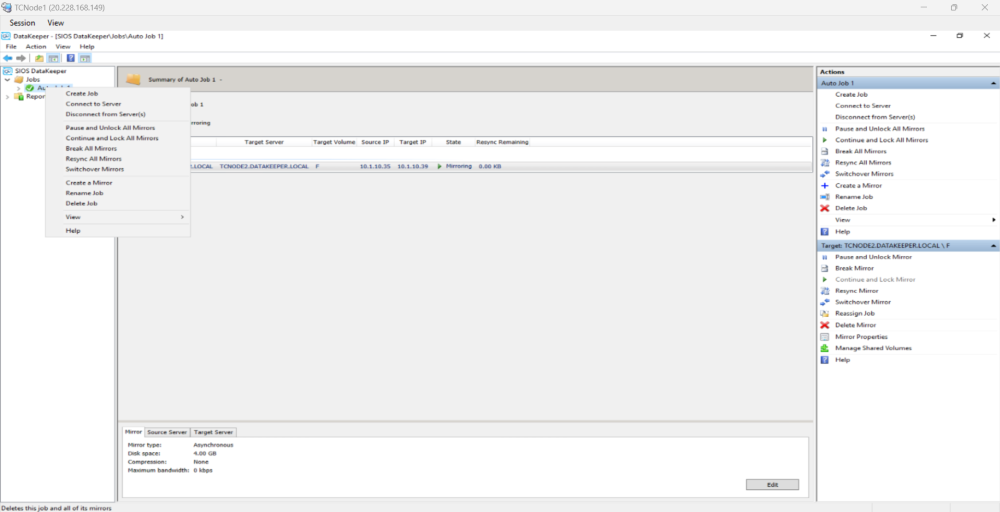Click the Resync Remaining column header
1000x512 pixels.
point(502,142)
